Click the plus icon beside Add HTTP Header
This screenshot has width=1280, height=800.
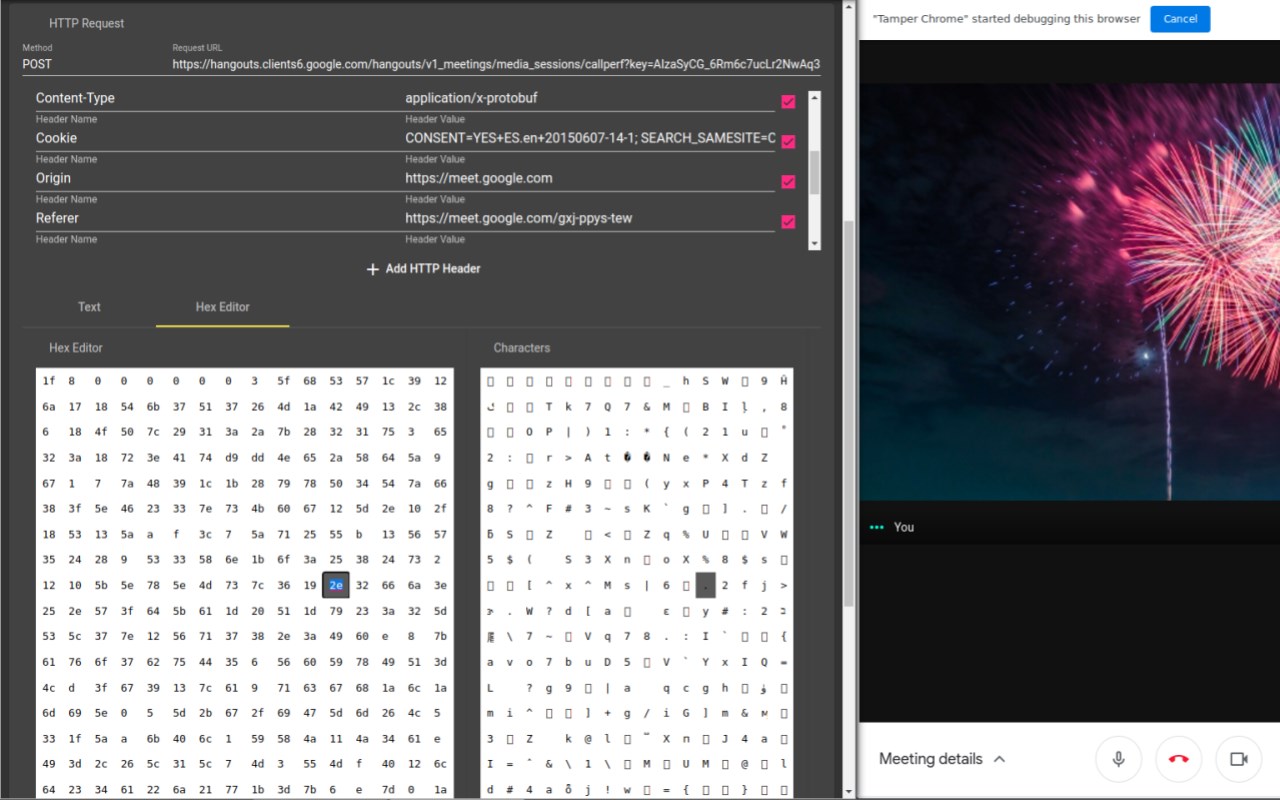pyautogui.click(x=373, y=269)
